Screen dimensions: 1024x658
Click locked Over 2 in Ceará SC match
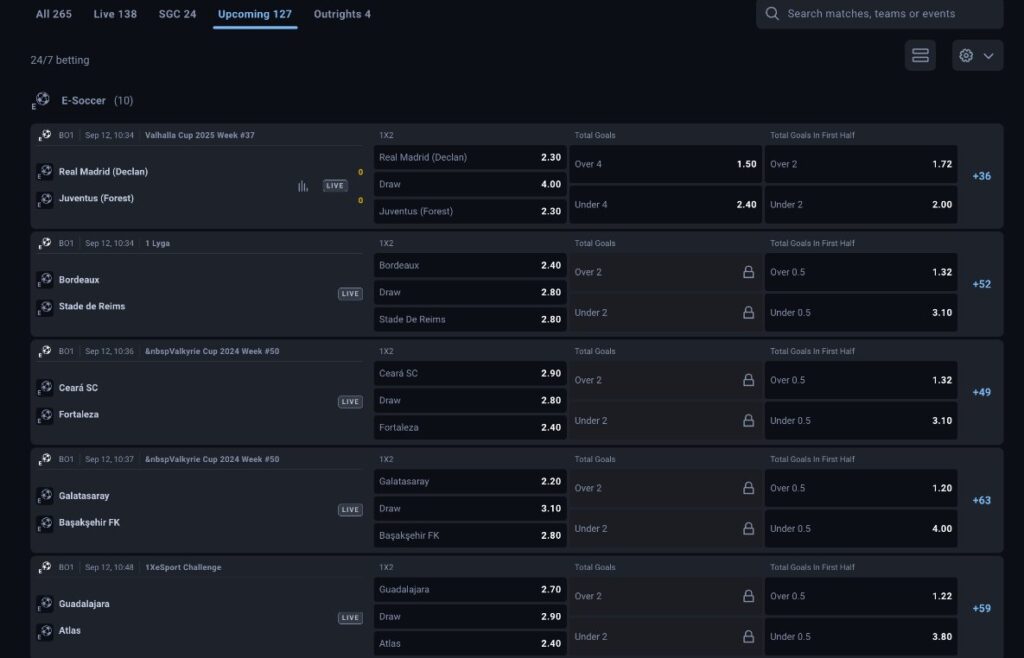[665, 380]
